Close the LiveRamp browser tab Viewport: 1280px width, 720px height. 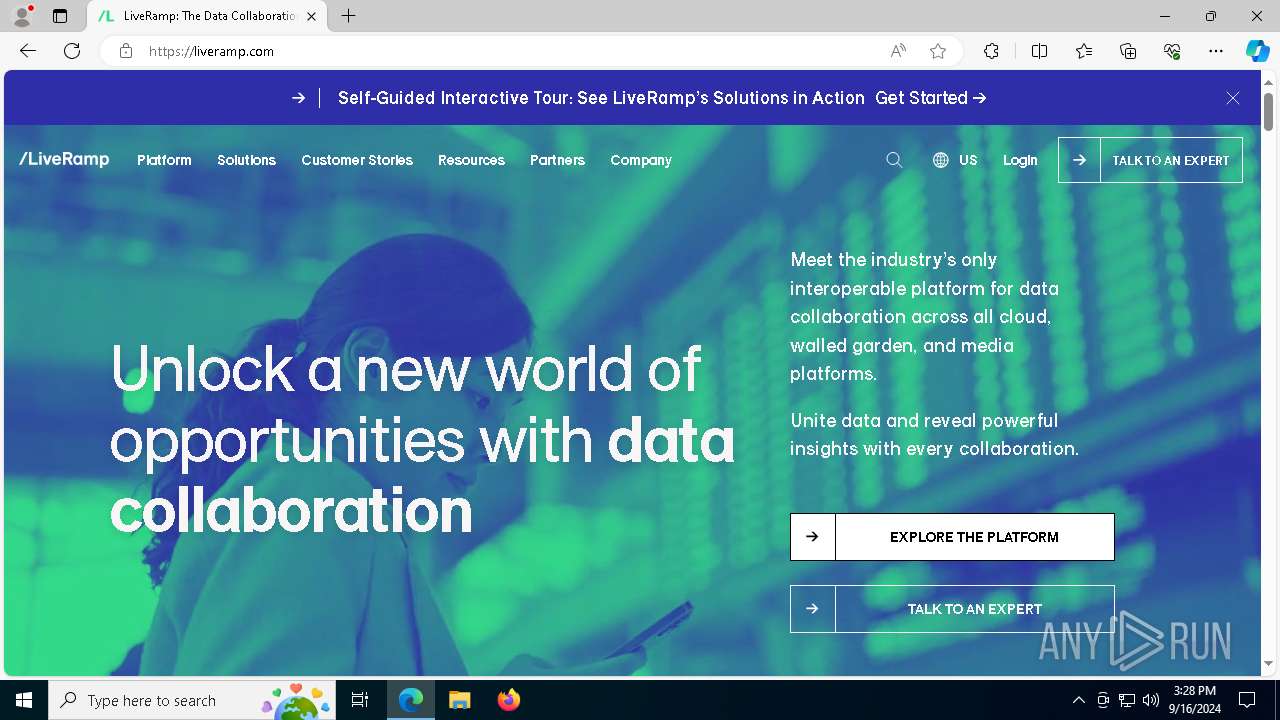311,16
